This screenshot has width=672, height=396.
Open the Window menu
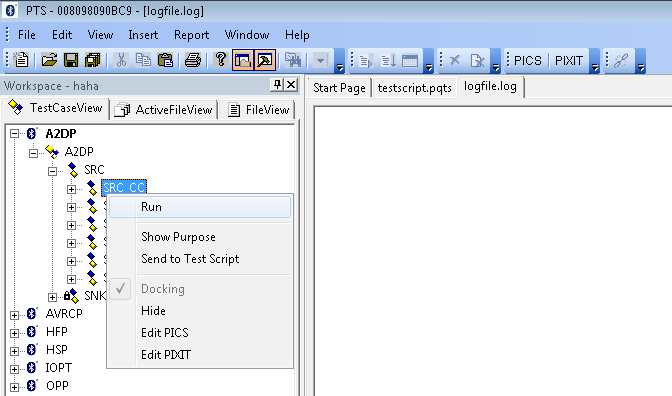tap(247, 35)
